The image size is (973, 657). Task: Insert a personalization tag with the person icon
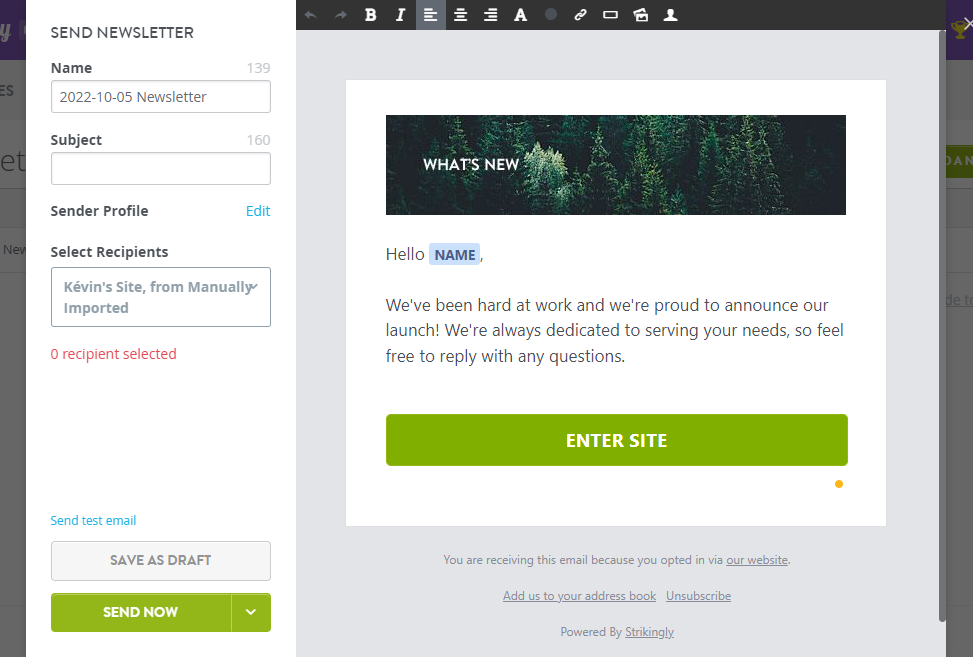pyautogui.click(x=670, y=15)
